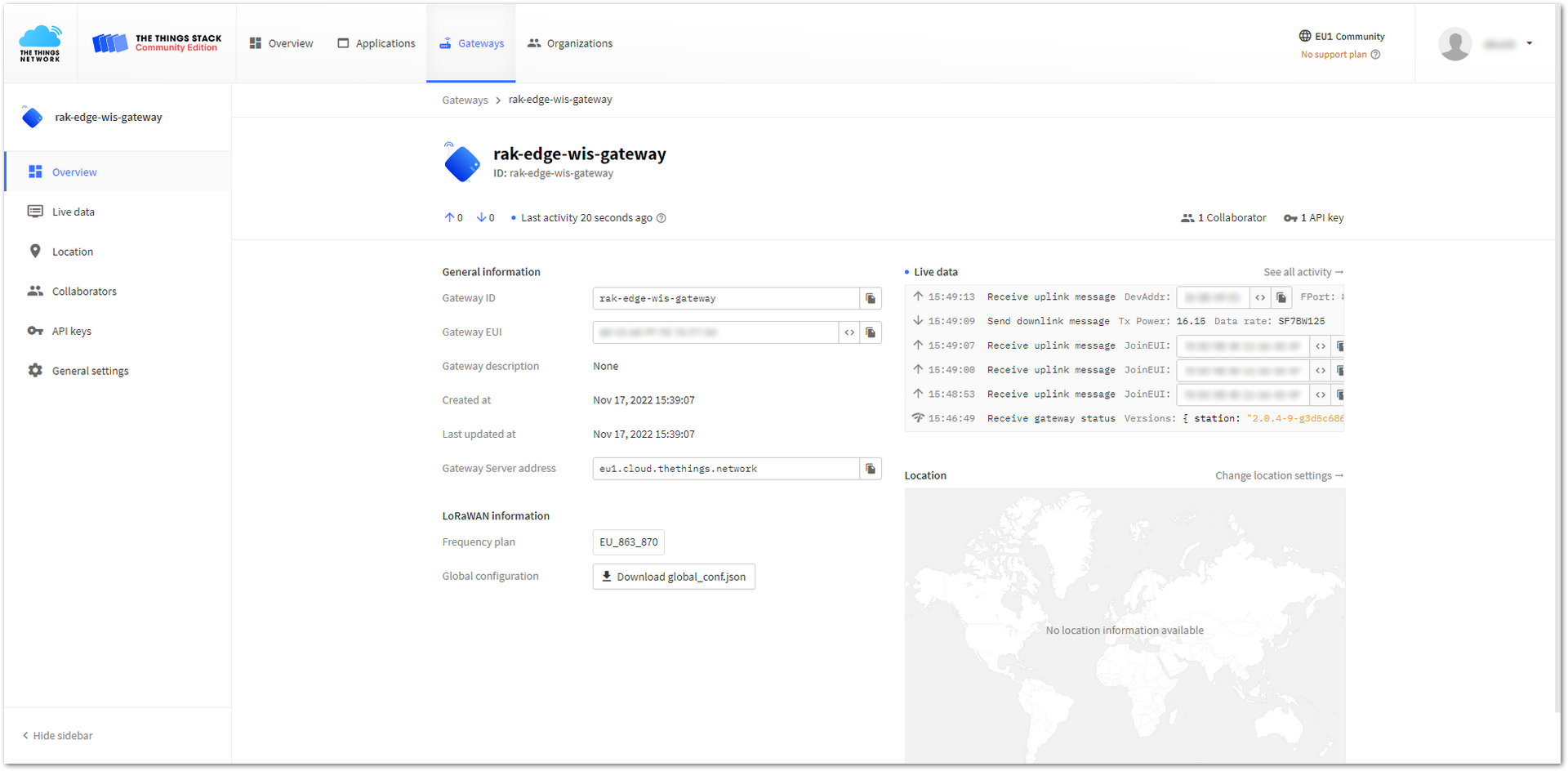Click the No support plan help icon

point(1376,55)
